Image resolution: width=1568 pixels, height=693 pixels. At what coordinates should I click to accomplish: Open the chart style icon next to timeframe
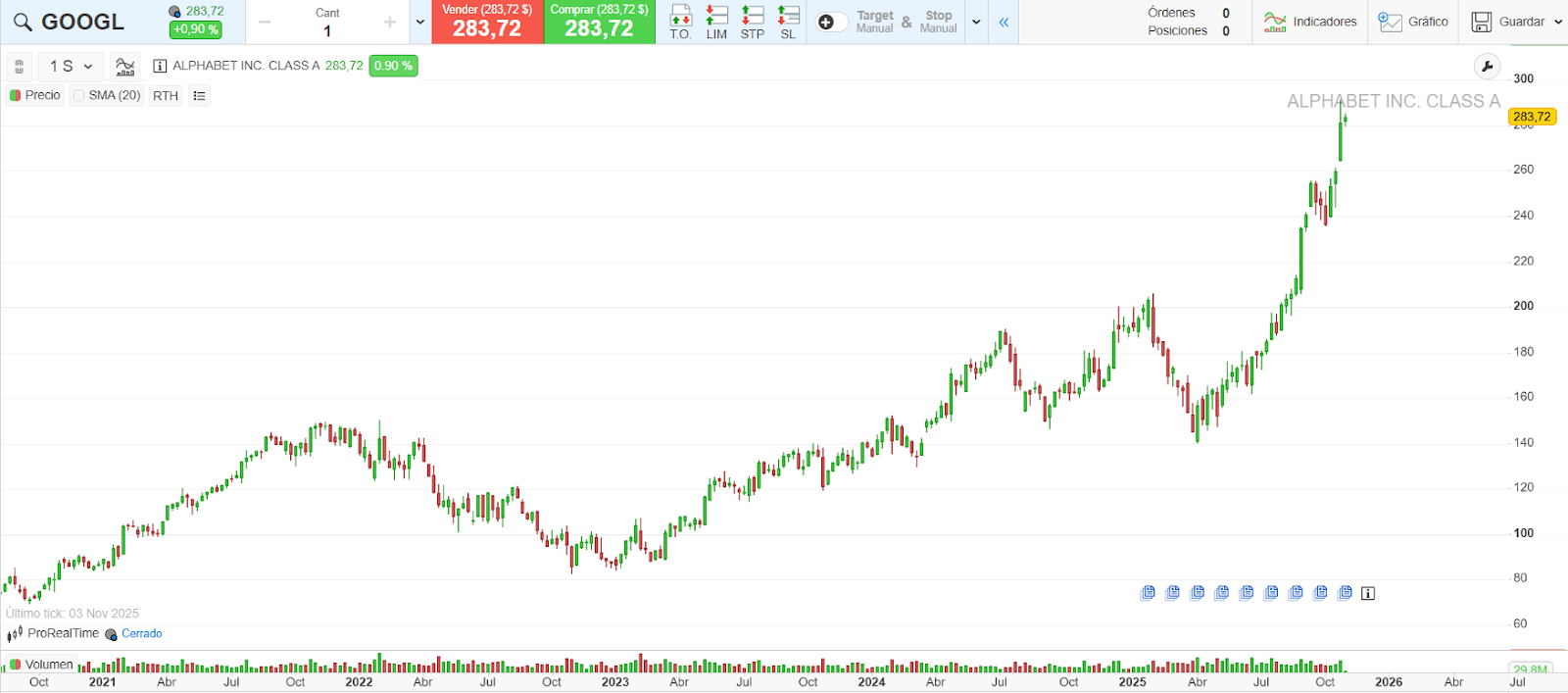pyautogui.click(x=124, y=67)
